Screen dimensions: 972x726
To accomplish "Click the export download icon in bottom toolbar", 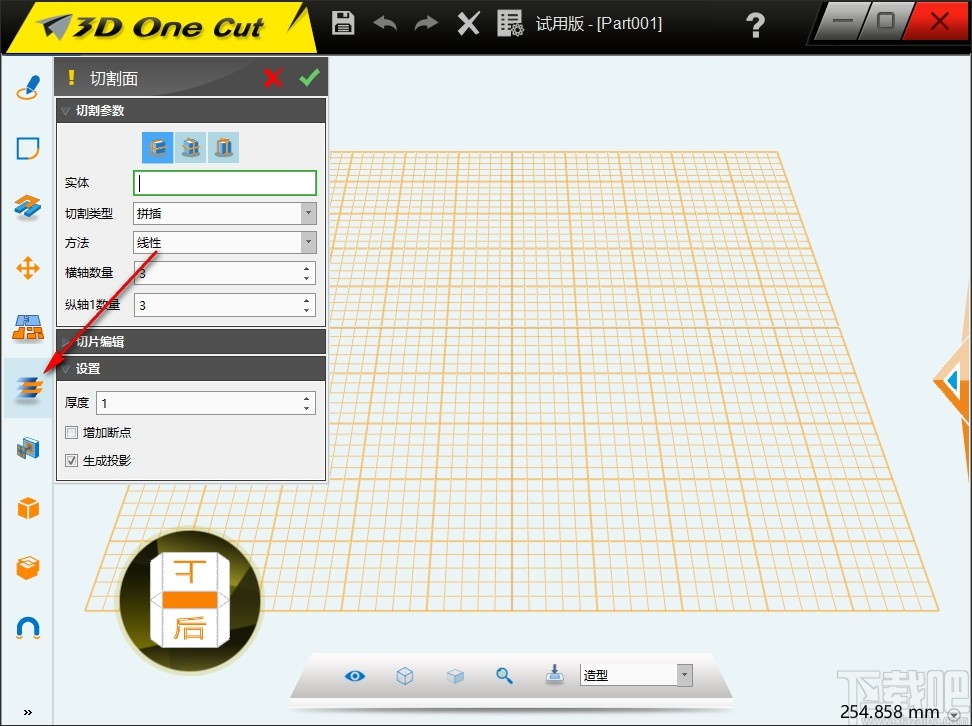I will (554, 674).
